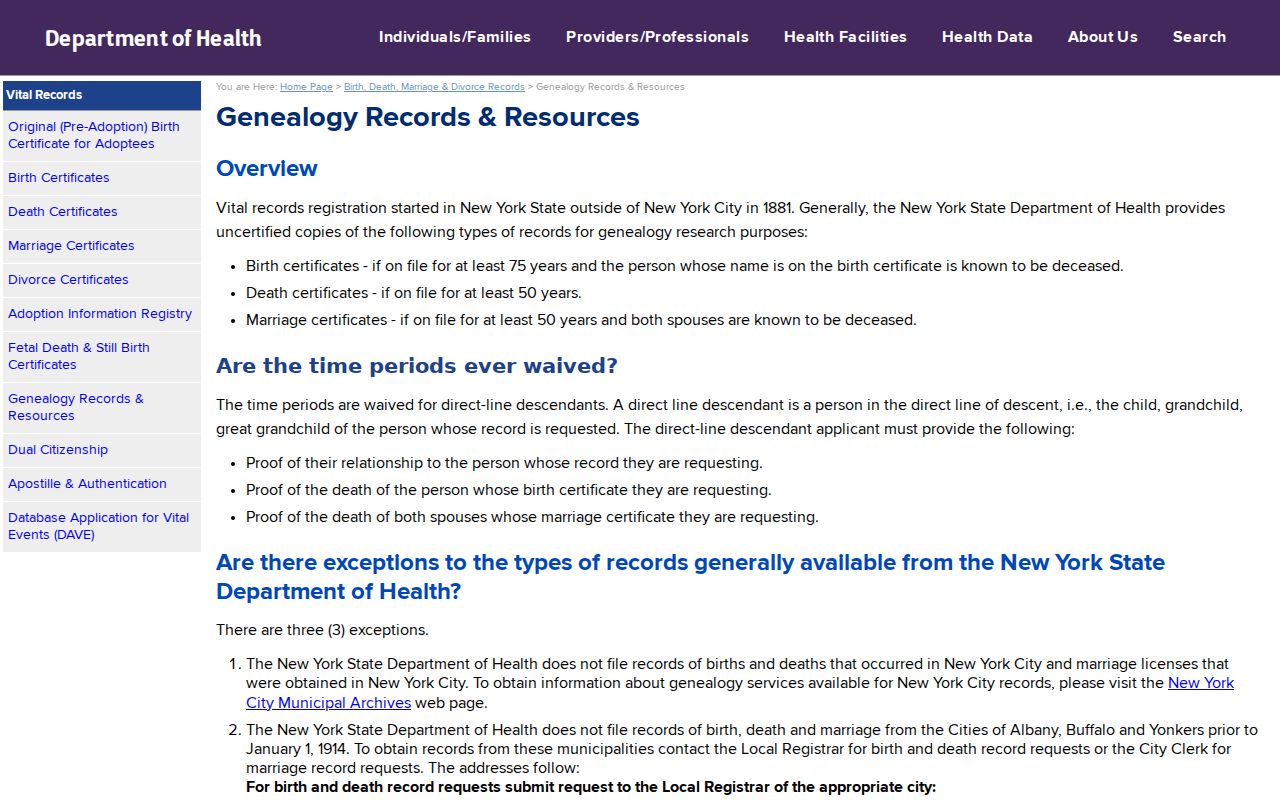This screenshot has width=1280, height=800.
Task: Open the Individuals/Families menu
Action: tap(454, 37)
